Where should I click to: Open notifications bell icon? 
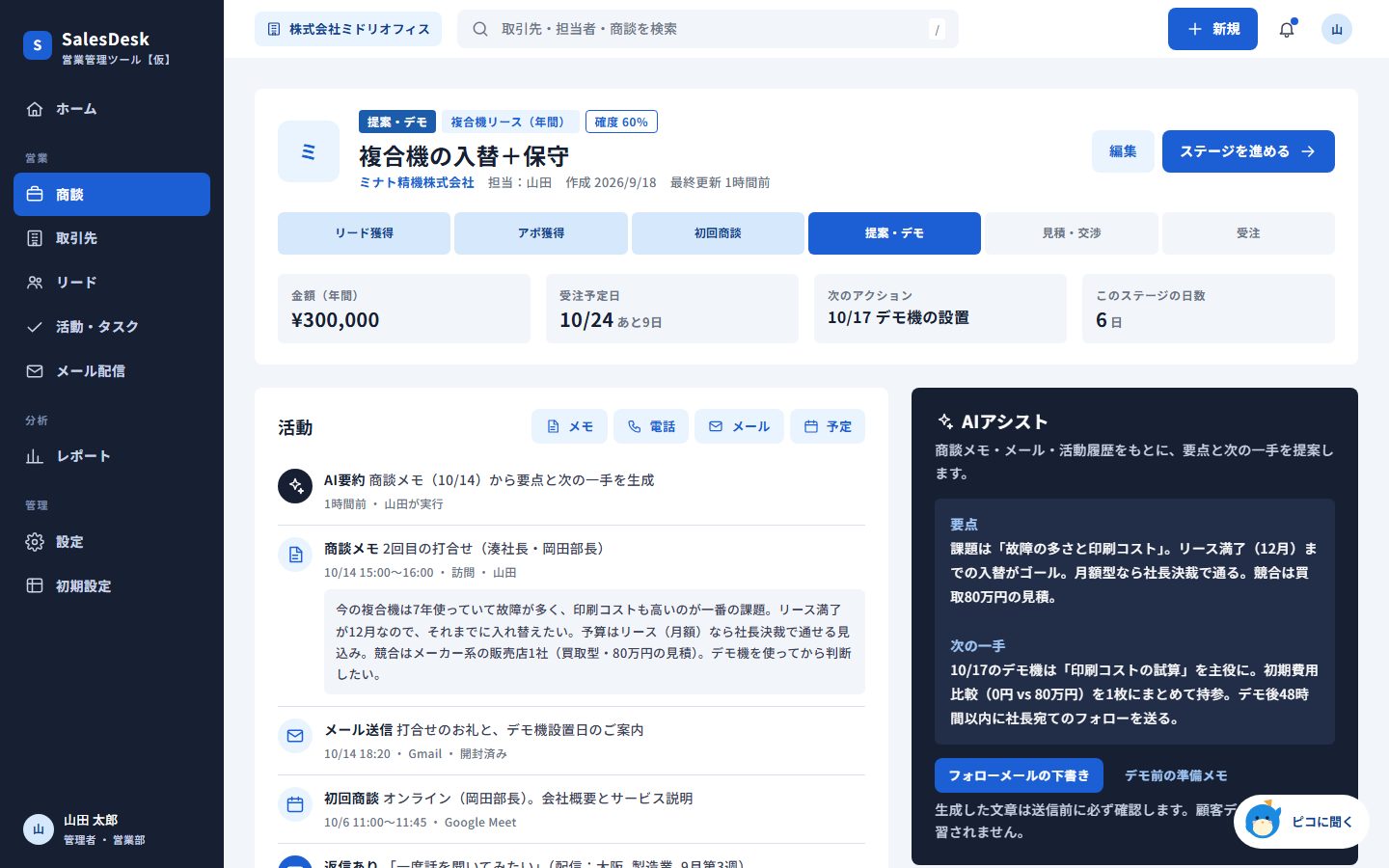1287,29
